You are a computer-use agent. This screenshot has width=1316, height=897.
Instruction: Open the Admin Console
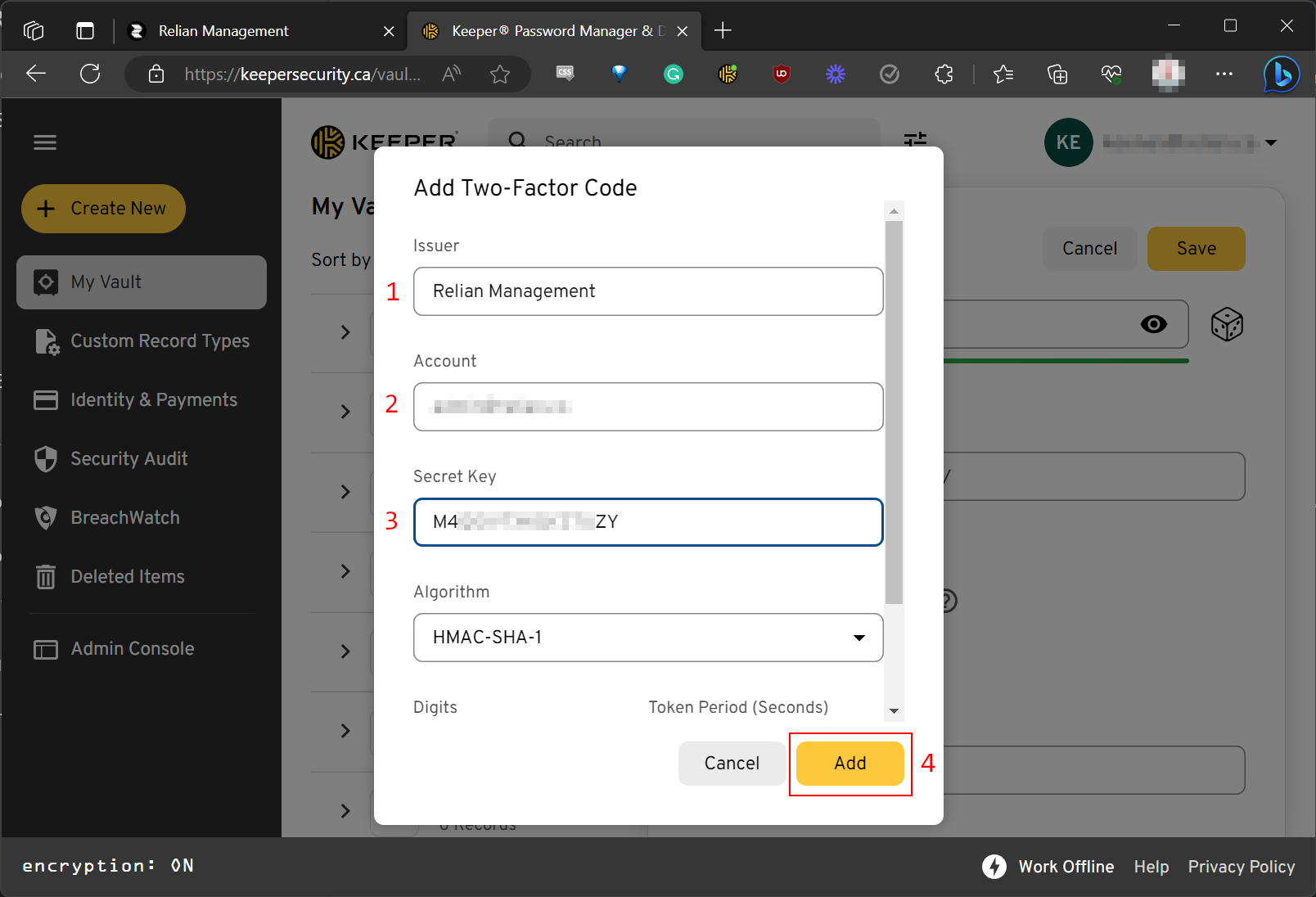(x=115, y=649)
